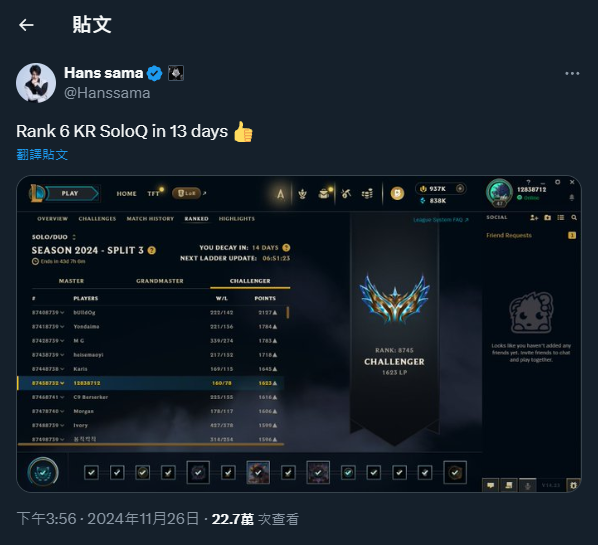
Task: Click the blue verified badge next to Hans sama
Action: pos(154,73)
